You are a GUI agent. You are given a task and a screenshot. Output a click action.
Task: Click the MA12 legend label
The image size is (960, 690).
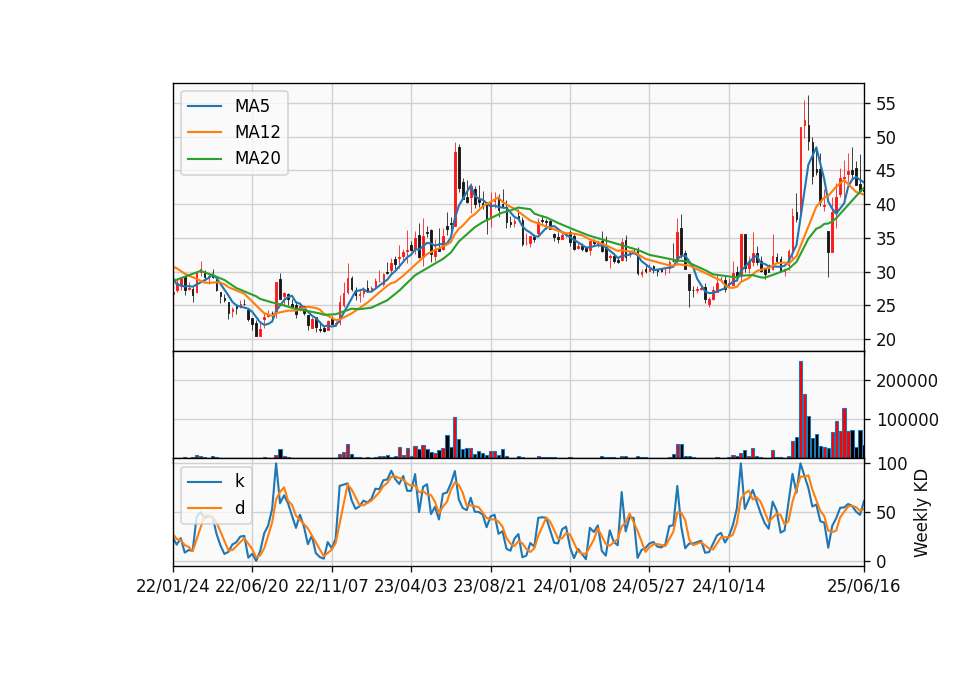point(257,132)
